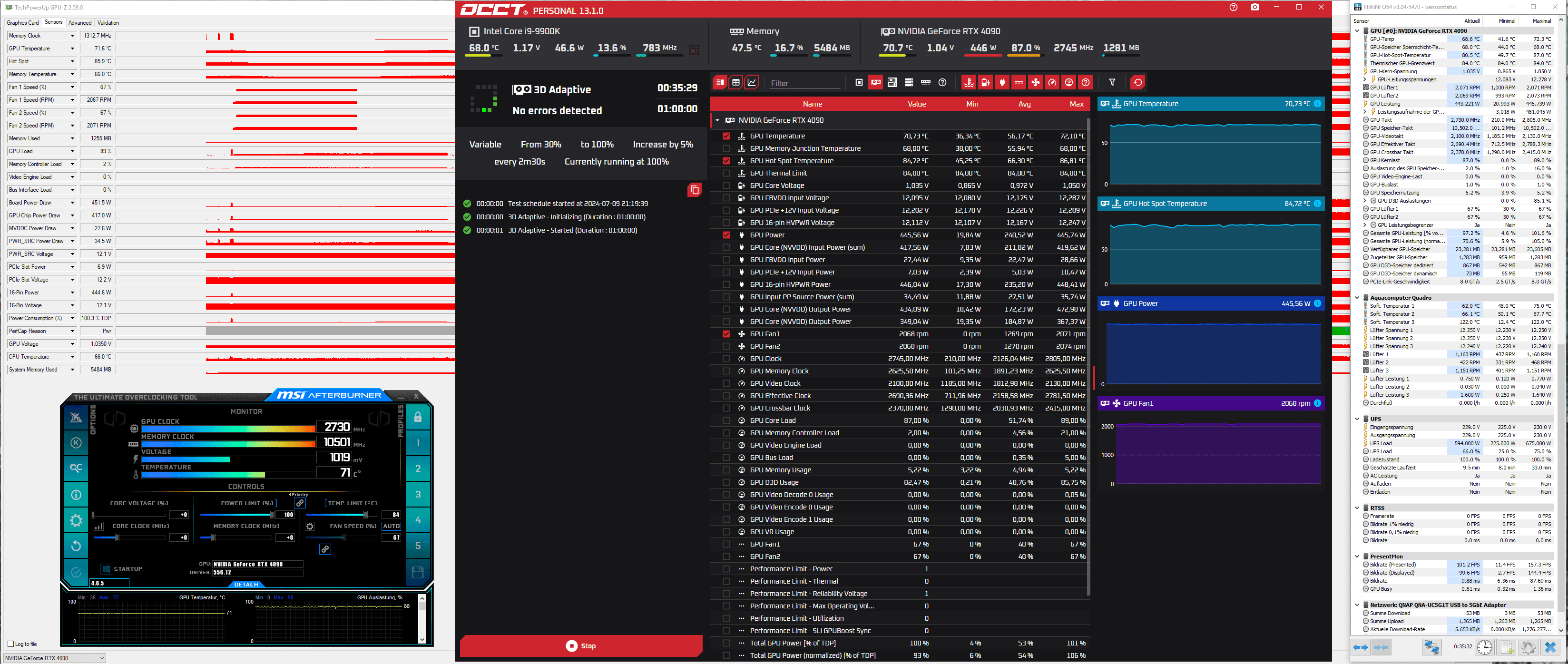Click GPU Hot Spot Temperature graph info icon
The width and height of the screenshot is (1568, 664).
1318,203
